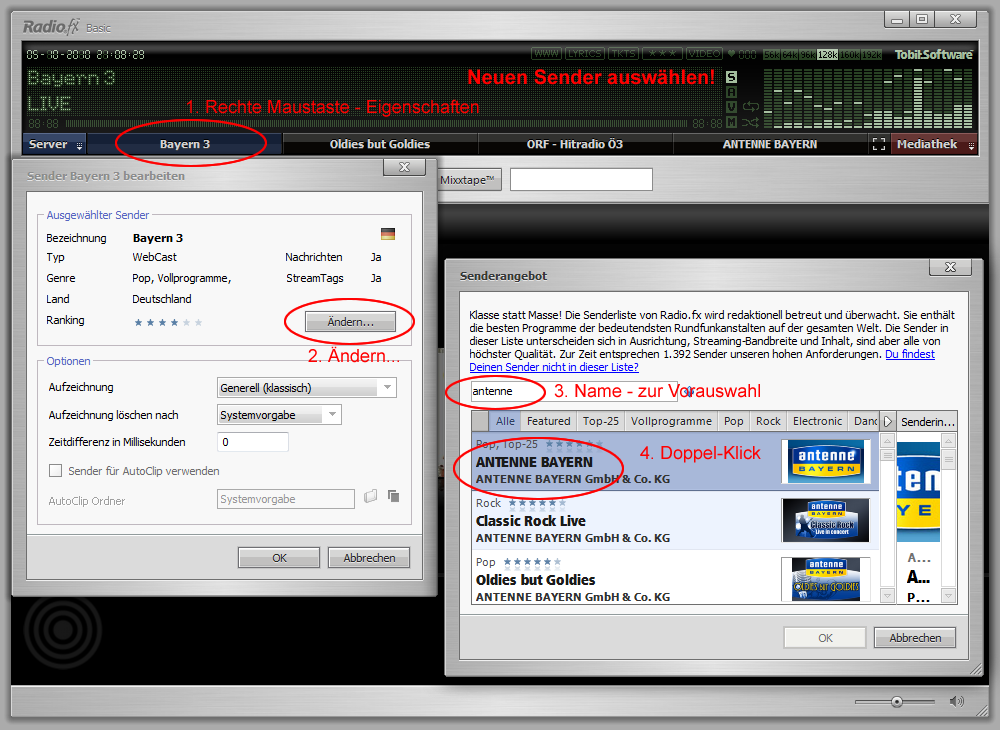1000x730 pixels.
Task: Select the Electronic genre tab
Action: [x=817, y=421]
